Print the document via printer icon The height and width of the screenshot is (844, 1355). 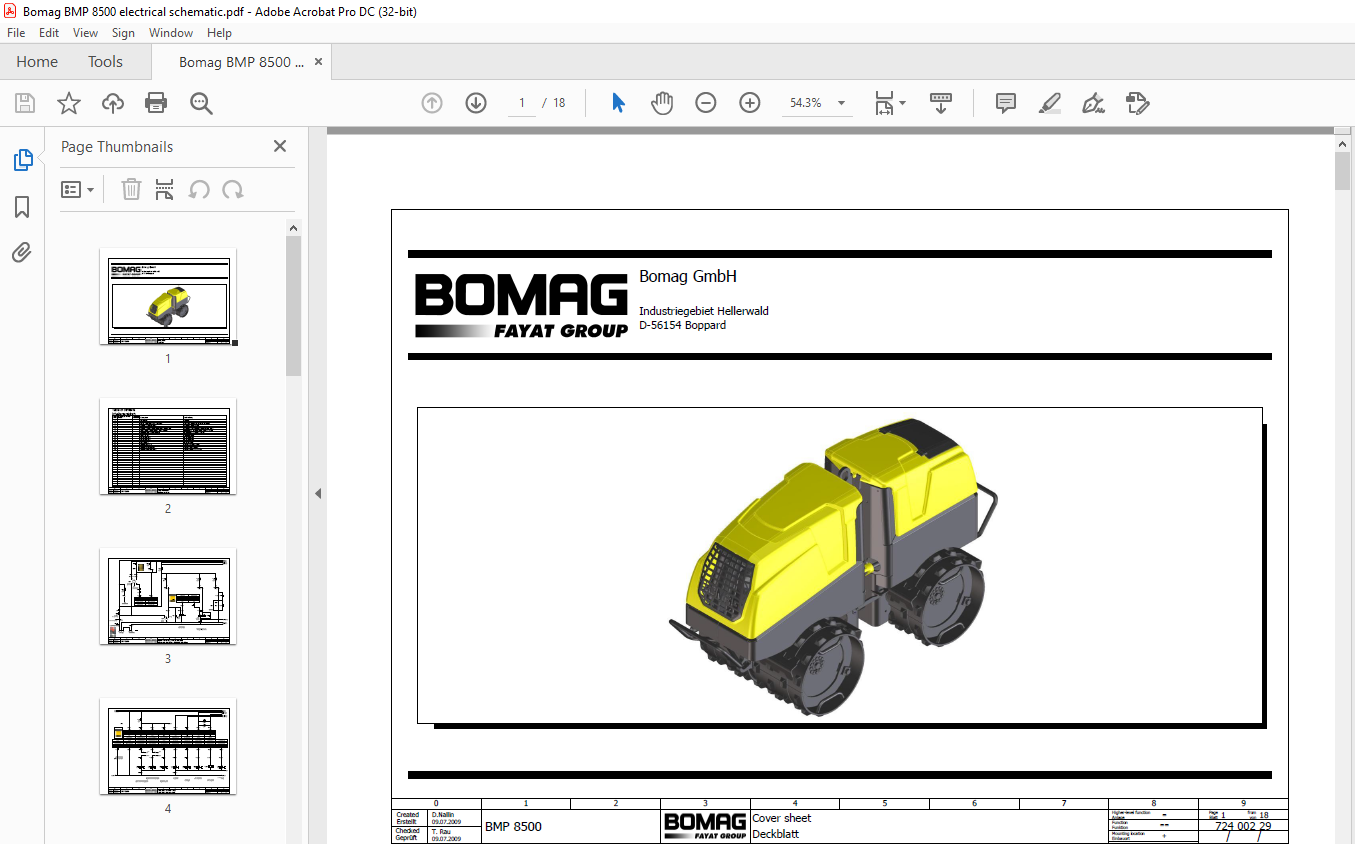point(156,103)
